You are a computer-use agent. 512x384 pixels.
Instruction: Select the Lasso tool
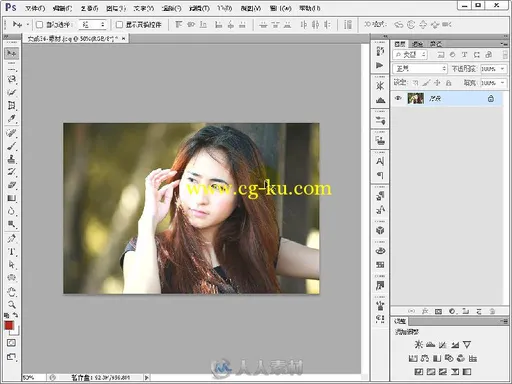tap(11, 79)
